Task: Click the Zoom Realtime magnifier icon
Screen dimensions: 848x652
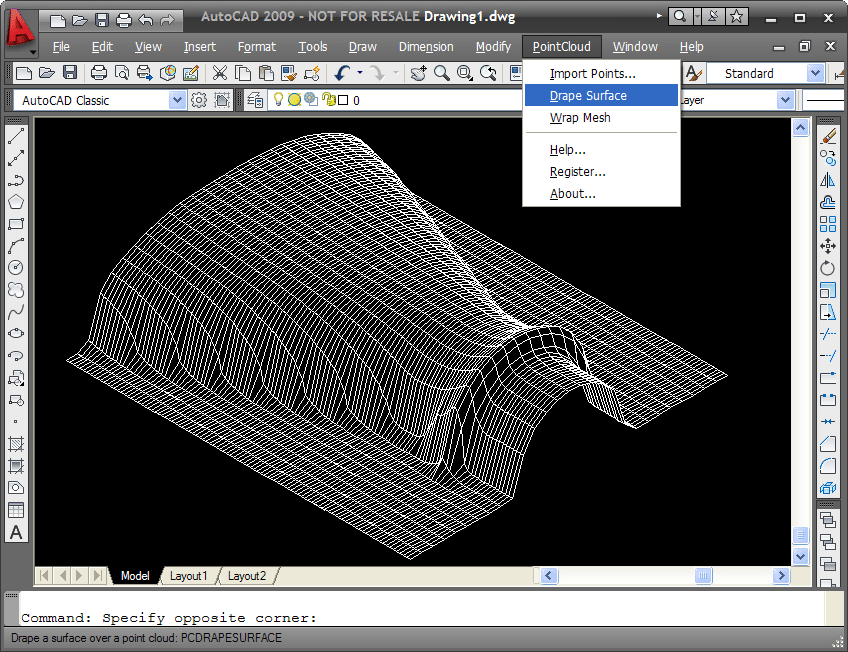Action: [x=441, y=72]
